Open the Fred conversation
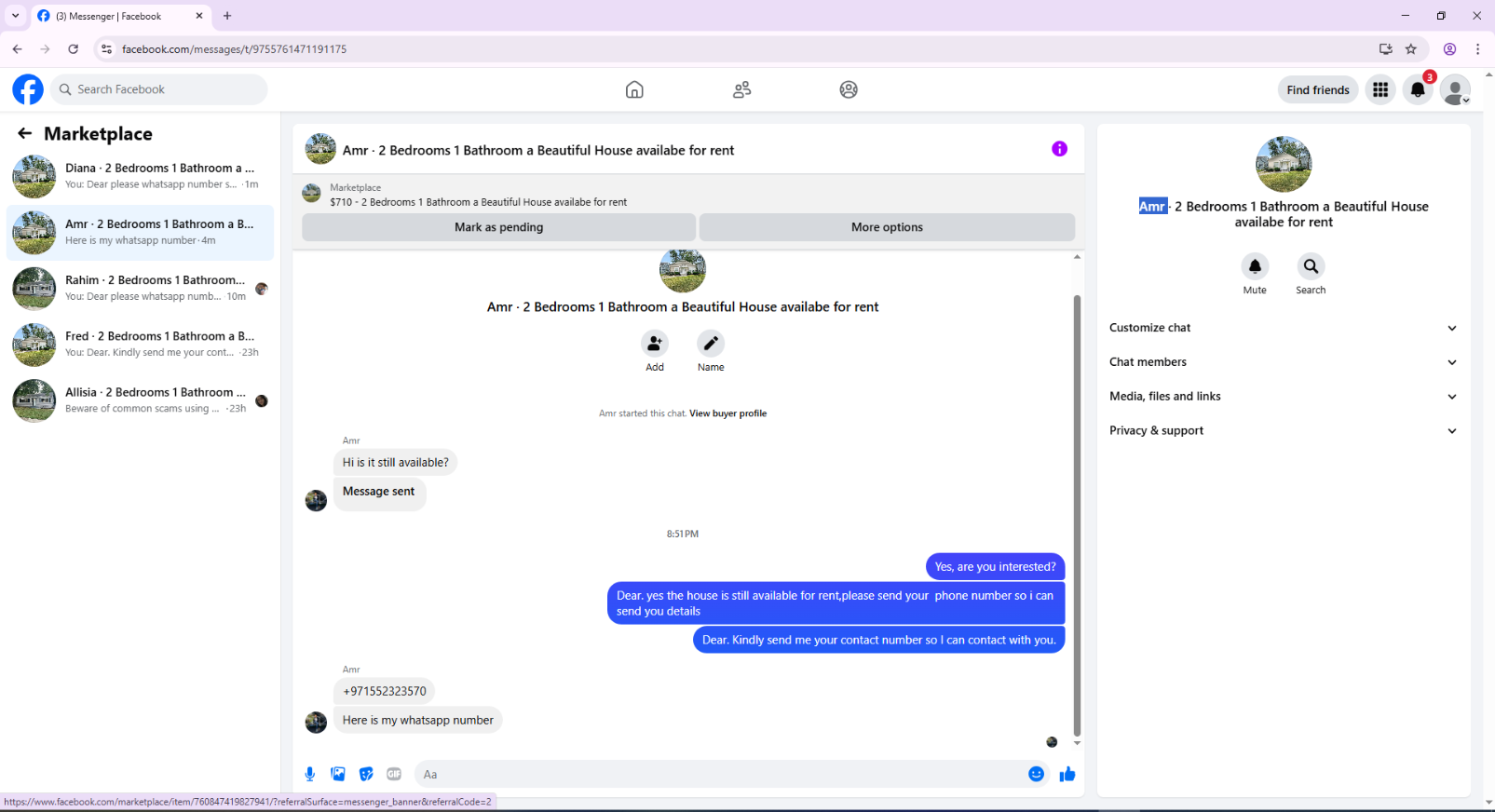Viewport: 1495px width, 812px height. tap(140, 345)
